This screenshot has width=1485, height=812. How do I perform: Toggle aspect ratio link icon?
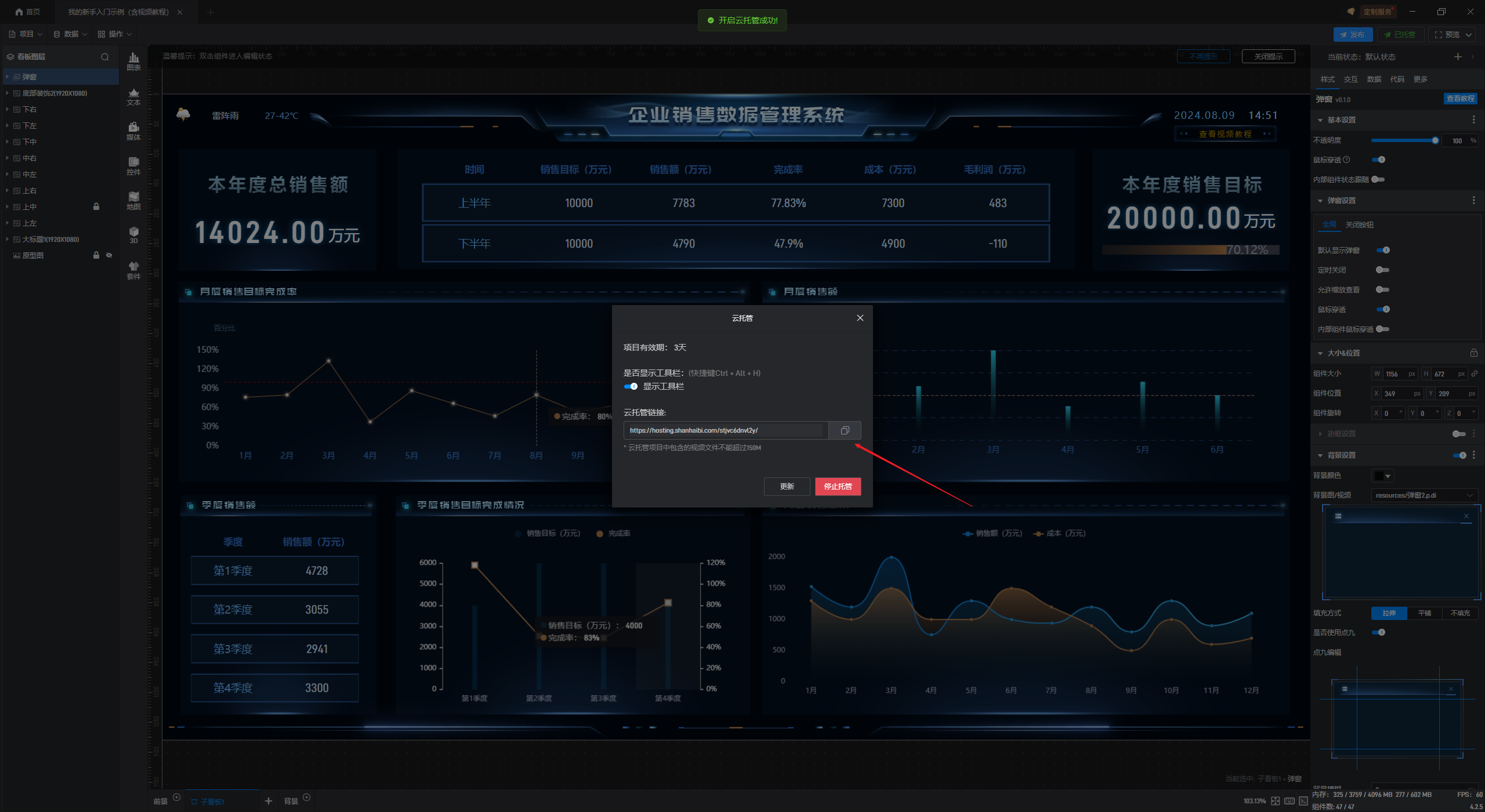point(1475,374)
